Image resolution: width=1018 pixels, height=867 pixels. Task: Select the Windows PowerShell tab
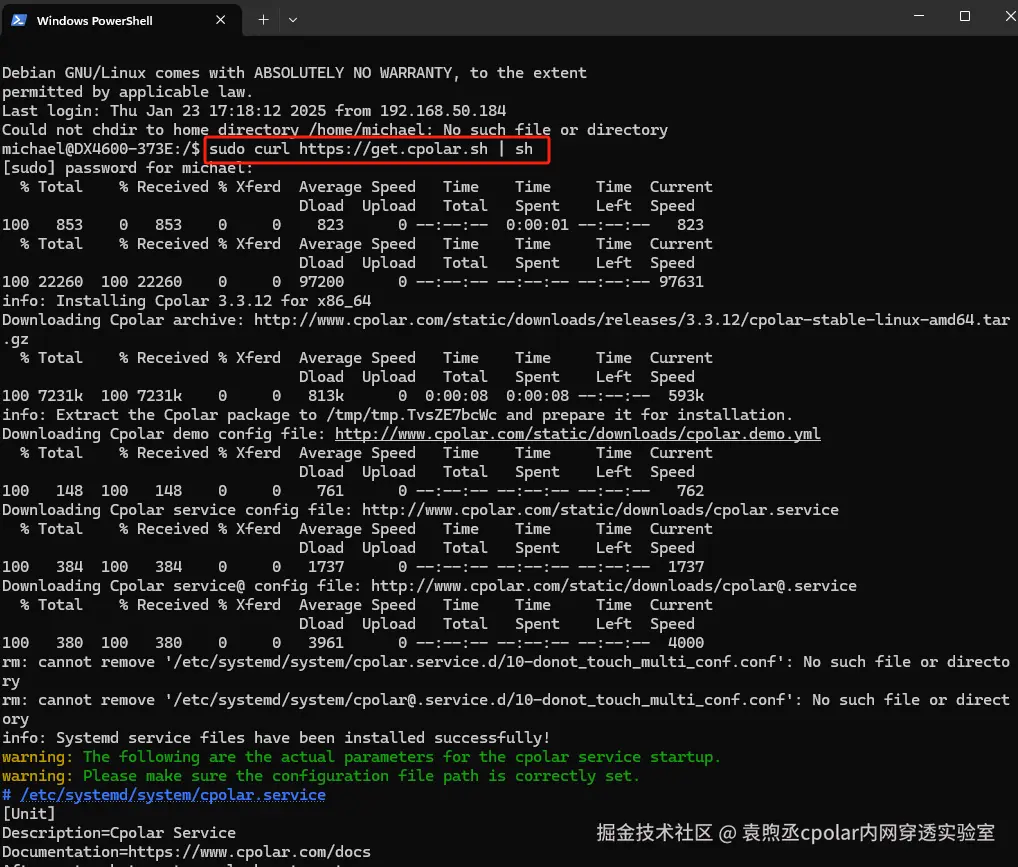pyautogui.click(x=121, y=20)
